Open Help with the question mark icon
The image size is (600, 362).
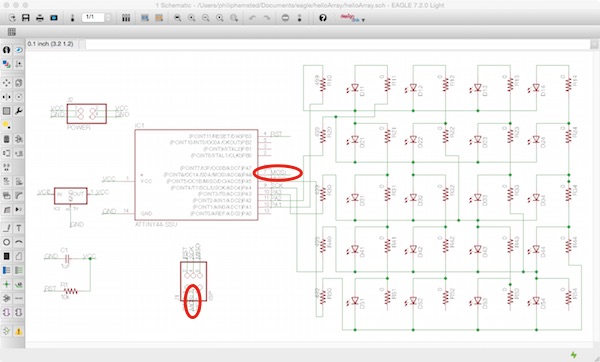coord(323,18)
